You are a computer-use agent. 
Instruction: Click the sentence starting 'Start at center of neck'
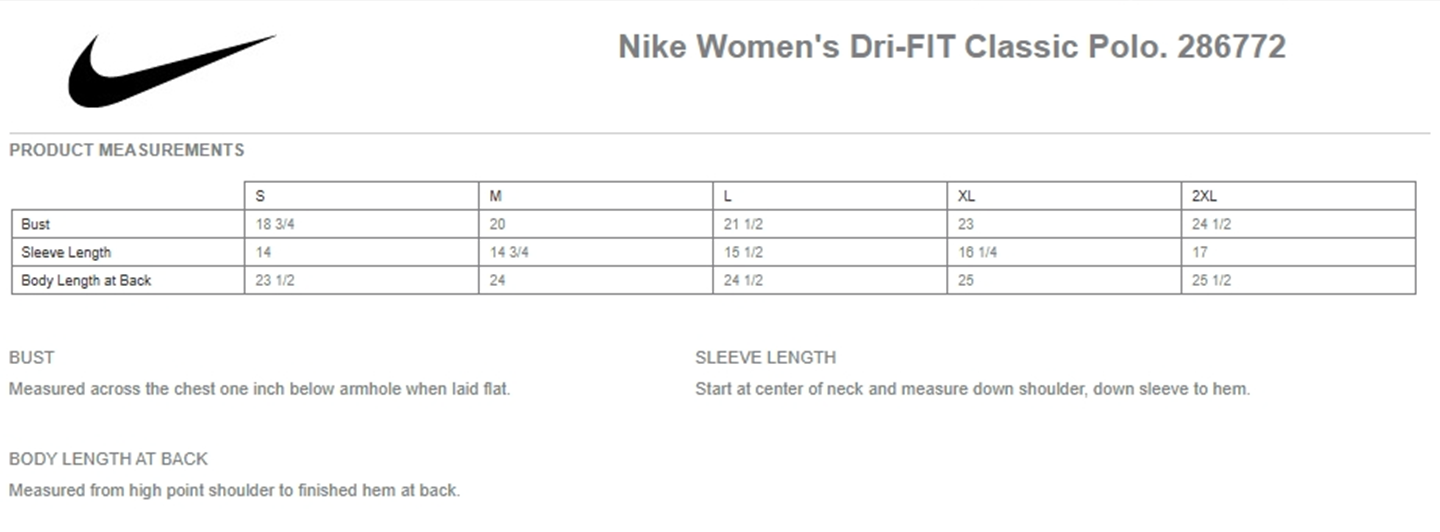pyautogui.click(x=973, y=389)
